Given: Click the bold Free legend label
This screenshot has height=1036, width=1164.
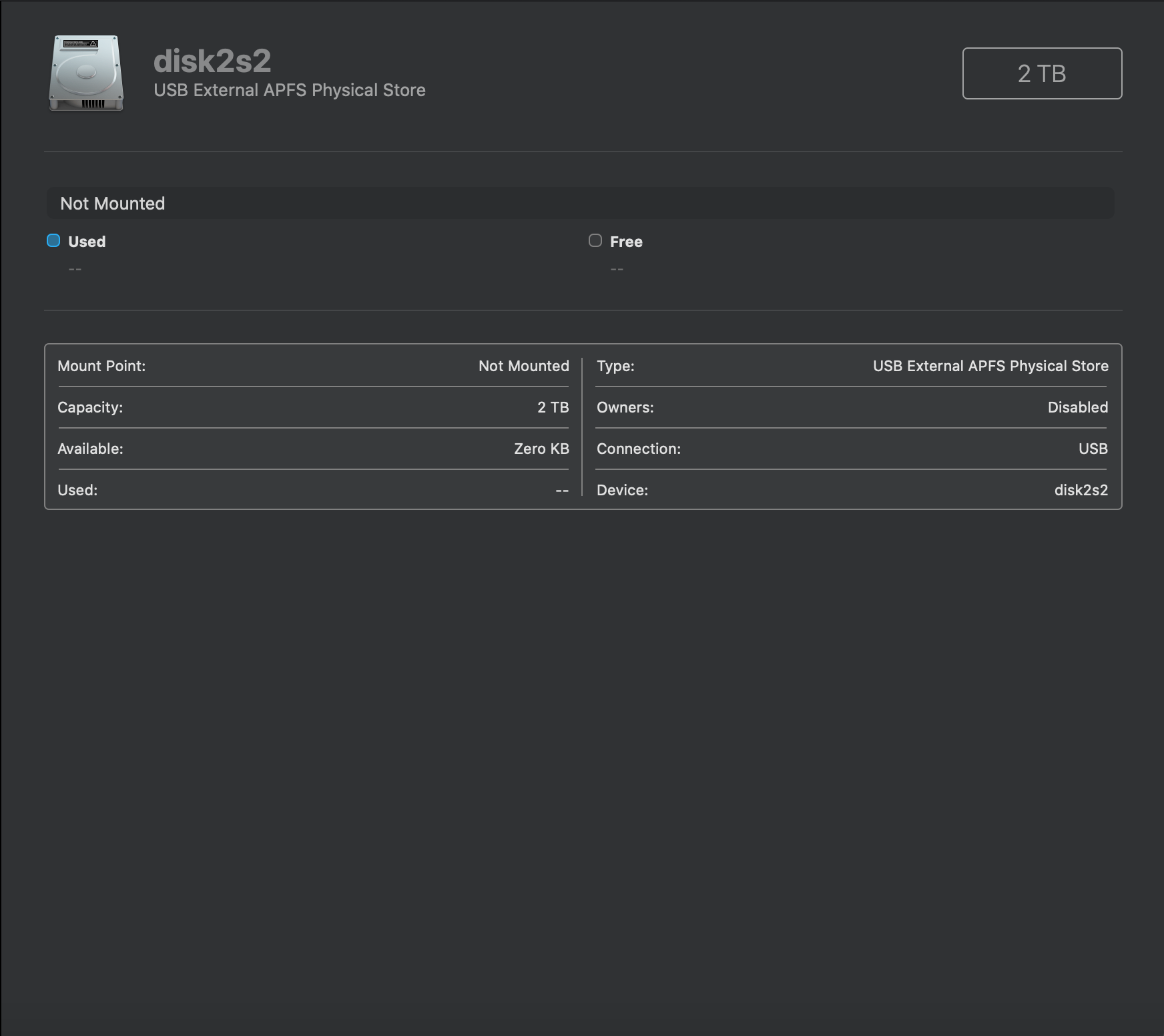Looking at the screenshot, I should pos(626,242).
